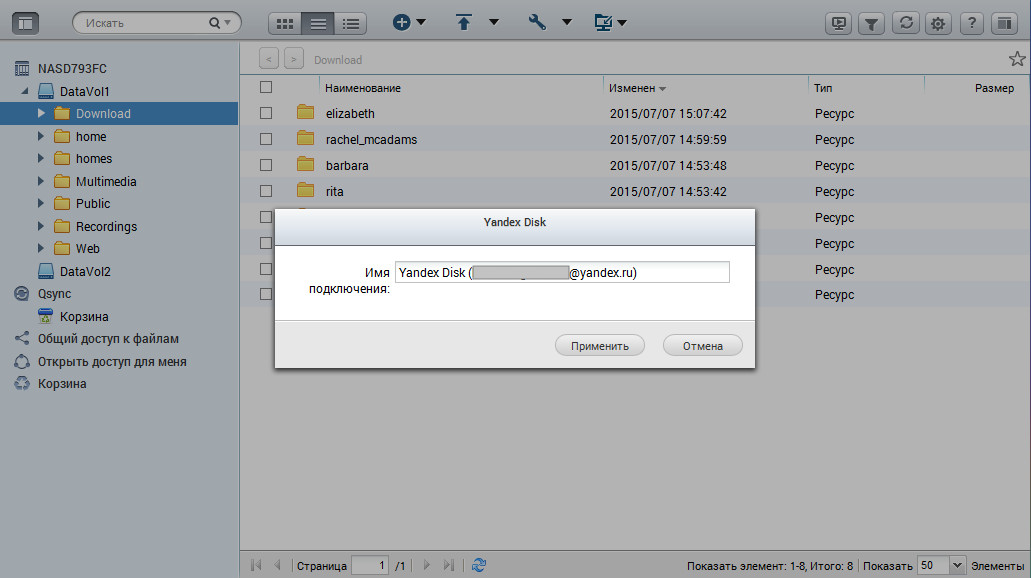Image resolution: width=1031 pixels, height=578 pixels.
Task: Check the barbara folder checkbox
Action: click(x=266, y=165)
